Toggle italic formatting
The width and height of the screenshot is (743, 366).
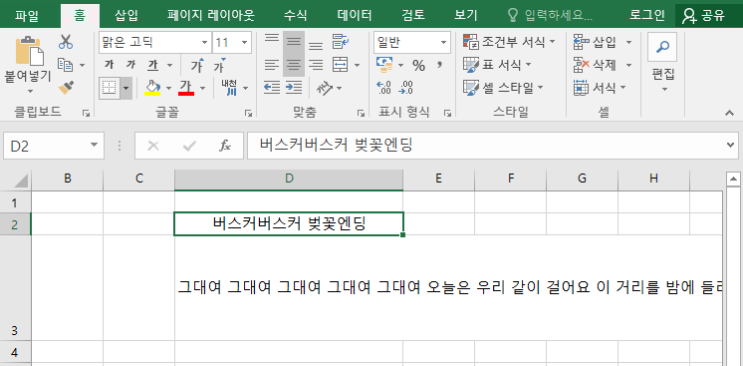pos(131,65)
